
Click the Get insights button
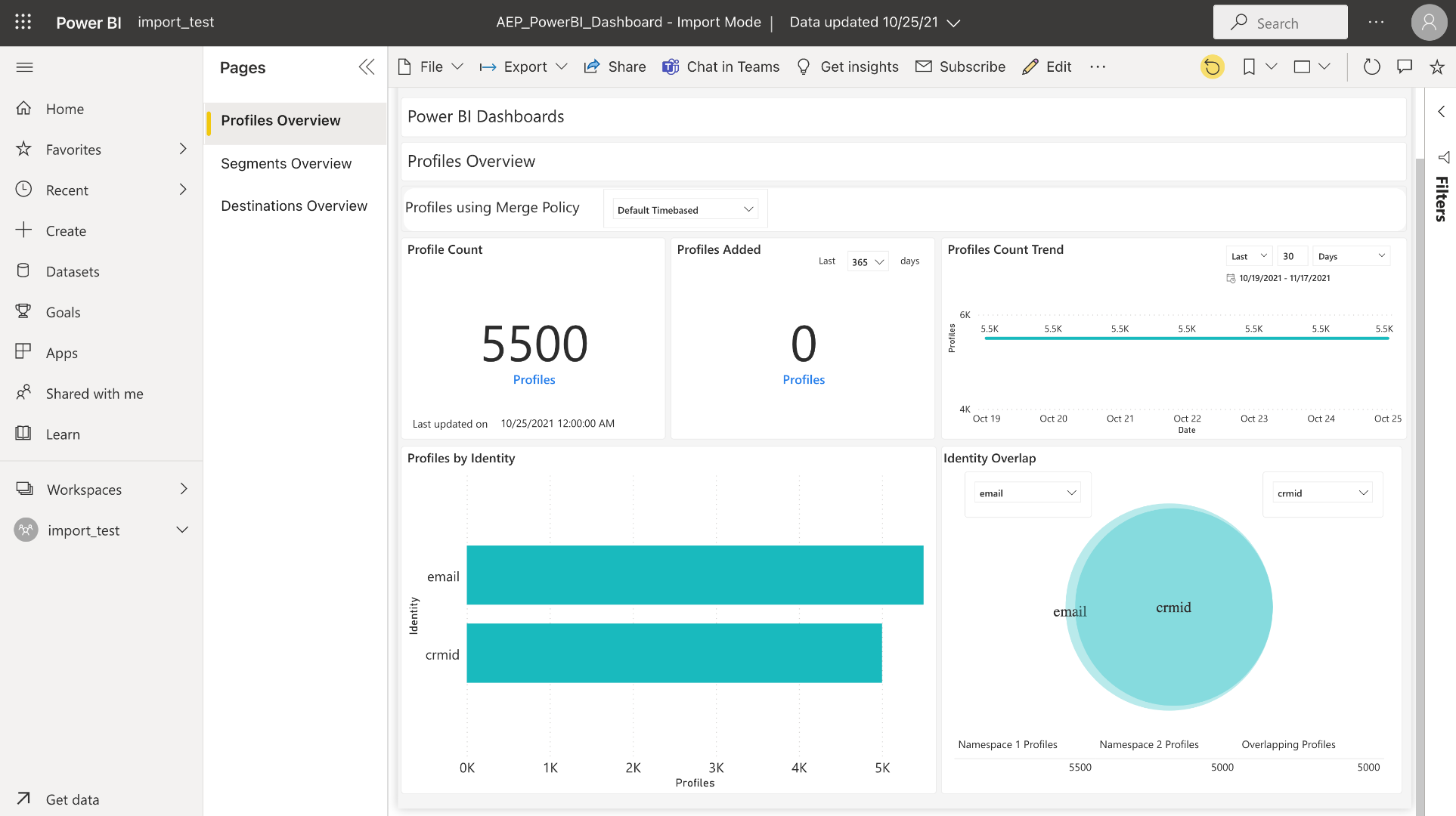[847, 67]
